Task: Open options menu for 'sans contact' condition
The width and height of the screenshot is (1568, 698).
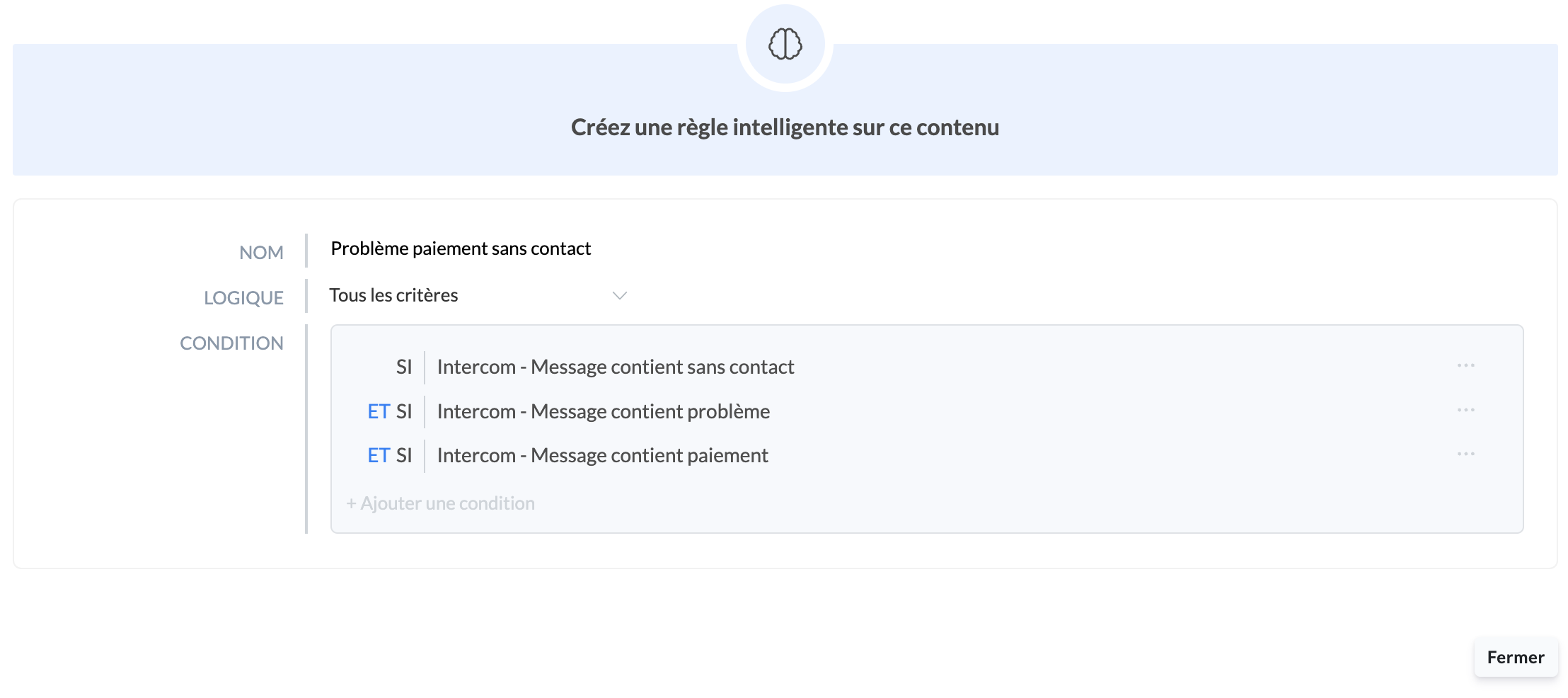Action: pyautogui.click(x=1465, y=366)
